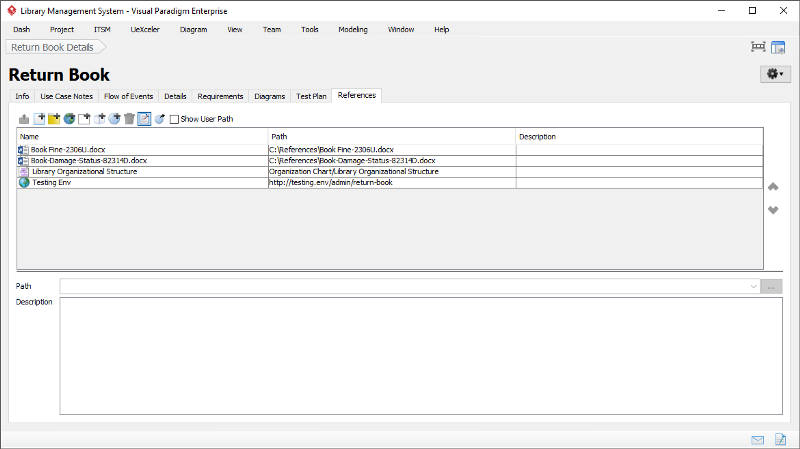Click the highlighted edit reference icon
Image resolution: width=800 pixels, height=449 pixels.
click(x=143, y=119)
